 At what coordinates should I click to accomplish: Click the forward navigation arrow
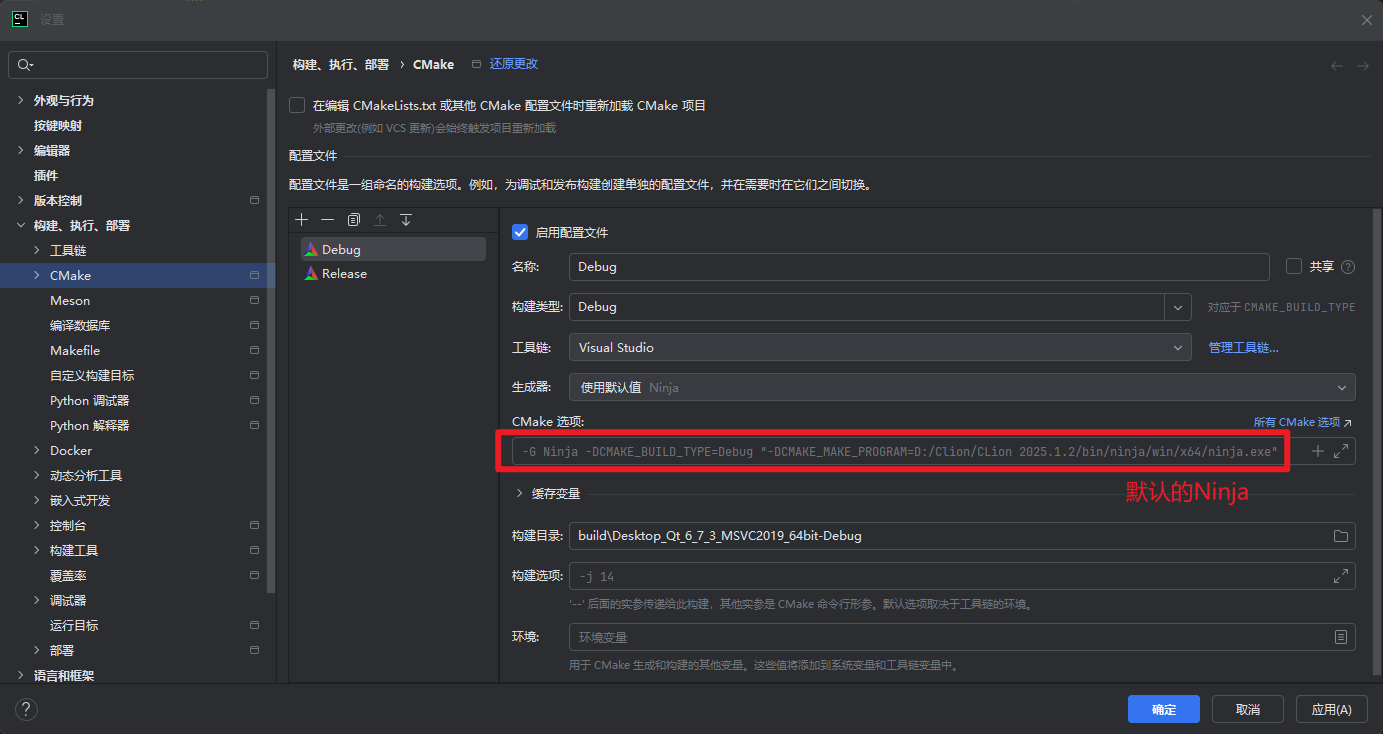coord(1363,66)
